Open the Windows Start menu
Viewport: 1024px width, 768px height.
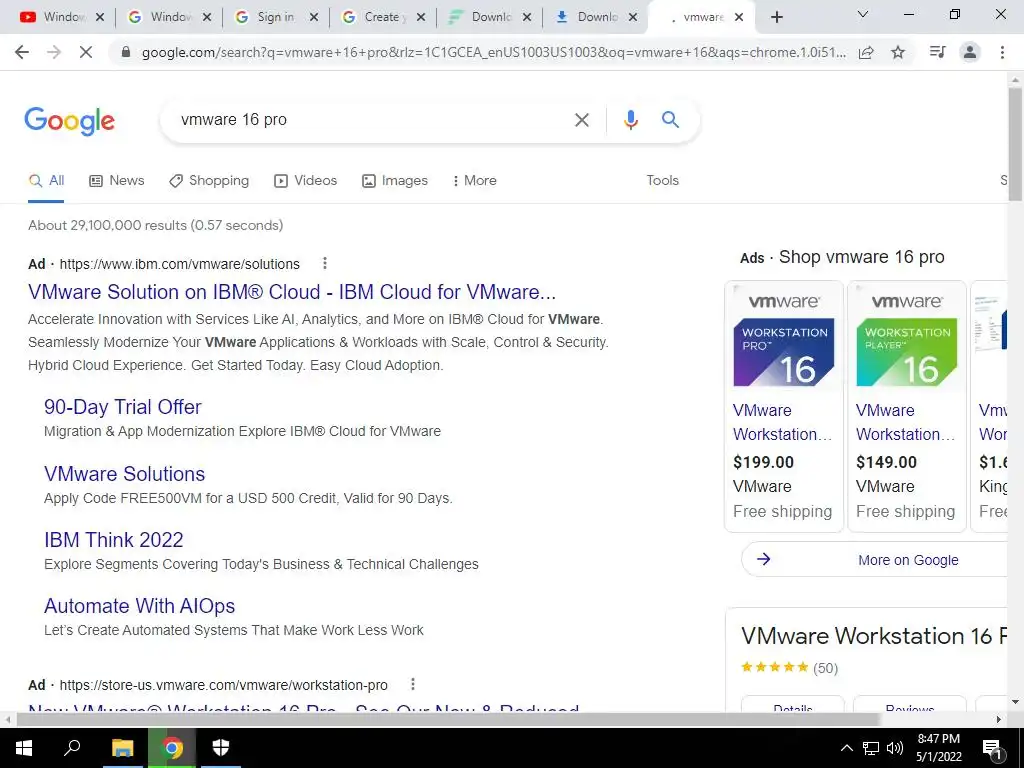(24, 748)
